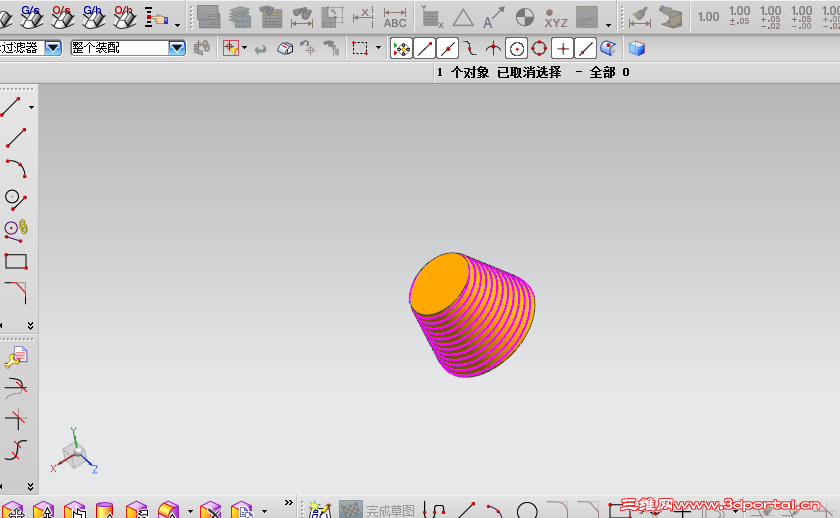
Task: Select the profile line tool in left toolbar
Action: pos(11,107)
